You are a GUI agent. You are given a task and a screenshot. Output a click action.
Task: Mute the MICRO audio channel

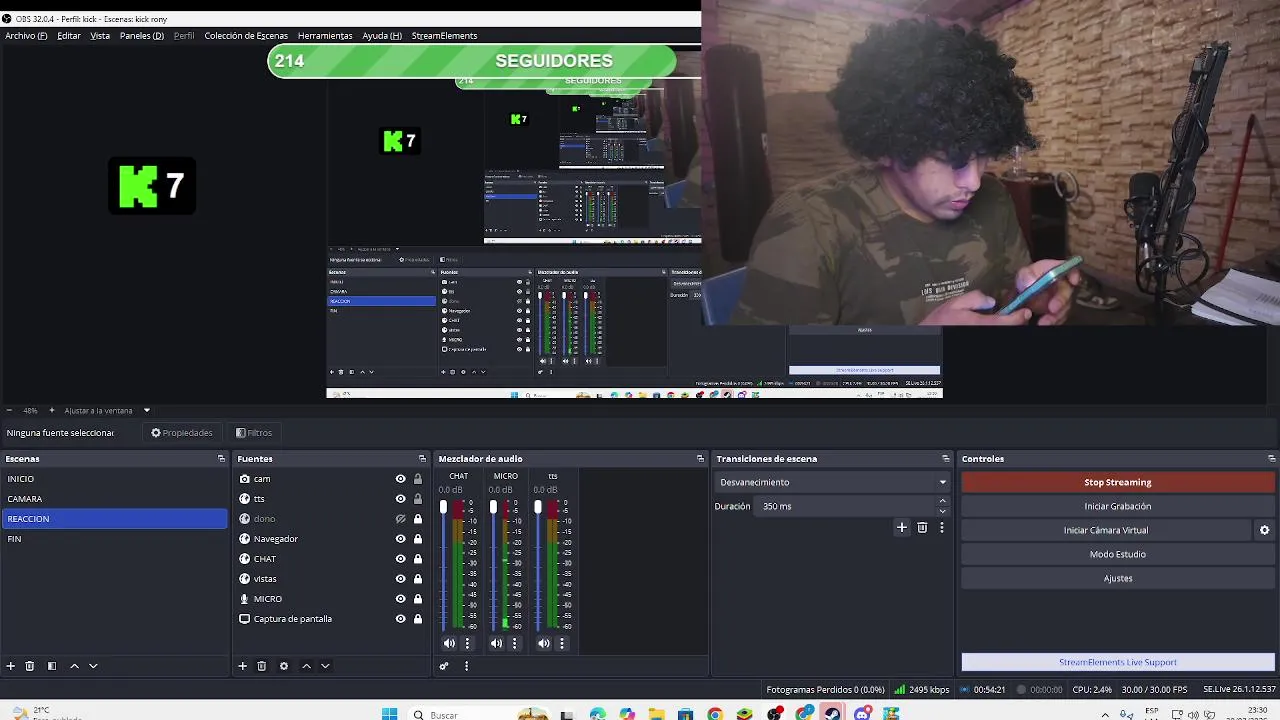tap(496, 643)
